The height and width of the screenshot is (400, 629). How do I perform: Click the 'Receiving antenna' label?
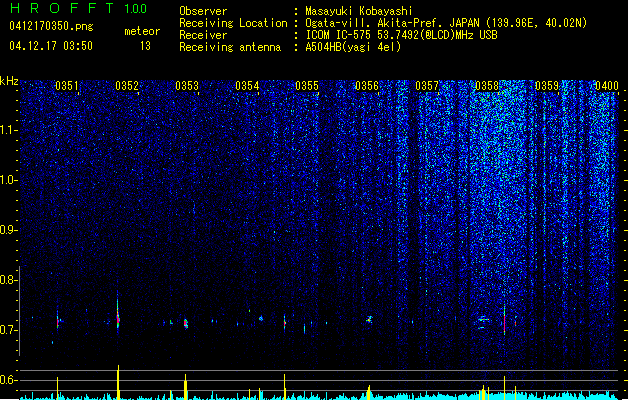point(230,47)
